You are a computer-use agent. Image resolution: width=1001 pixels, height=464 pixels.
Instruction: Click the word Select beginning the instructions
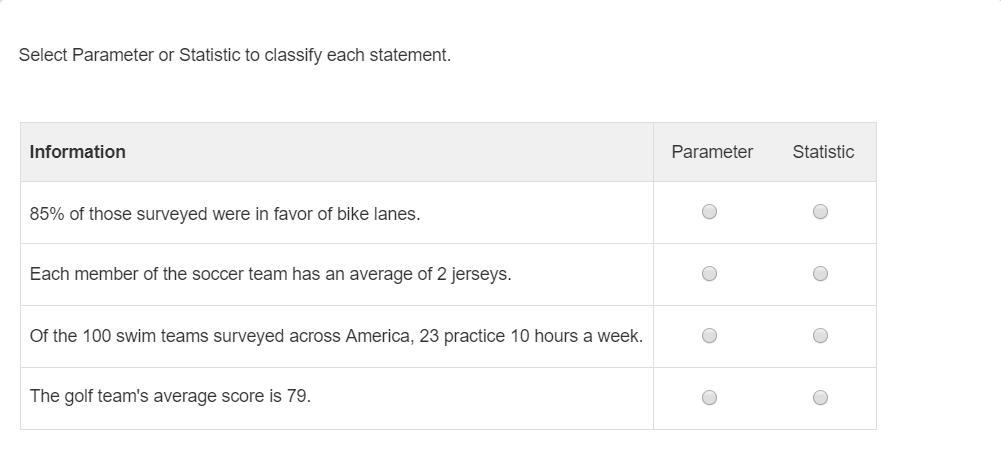pos(43,56)
